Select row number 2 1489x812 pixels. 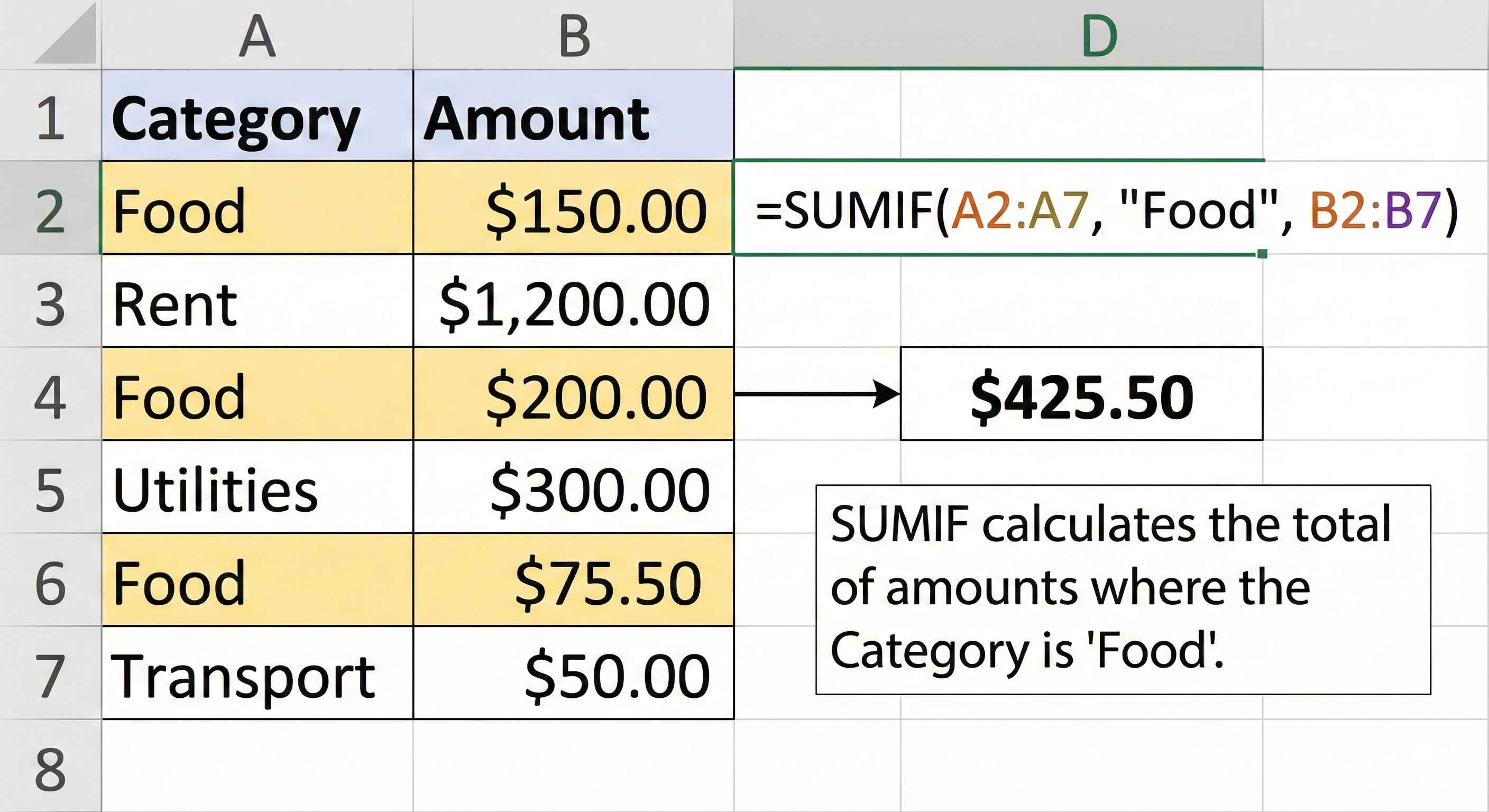pyautogui.click(x=52, y=214)
